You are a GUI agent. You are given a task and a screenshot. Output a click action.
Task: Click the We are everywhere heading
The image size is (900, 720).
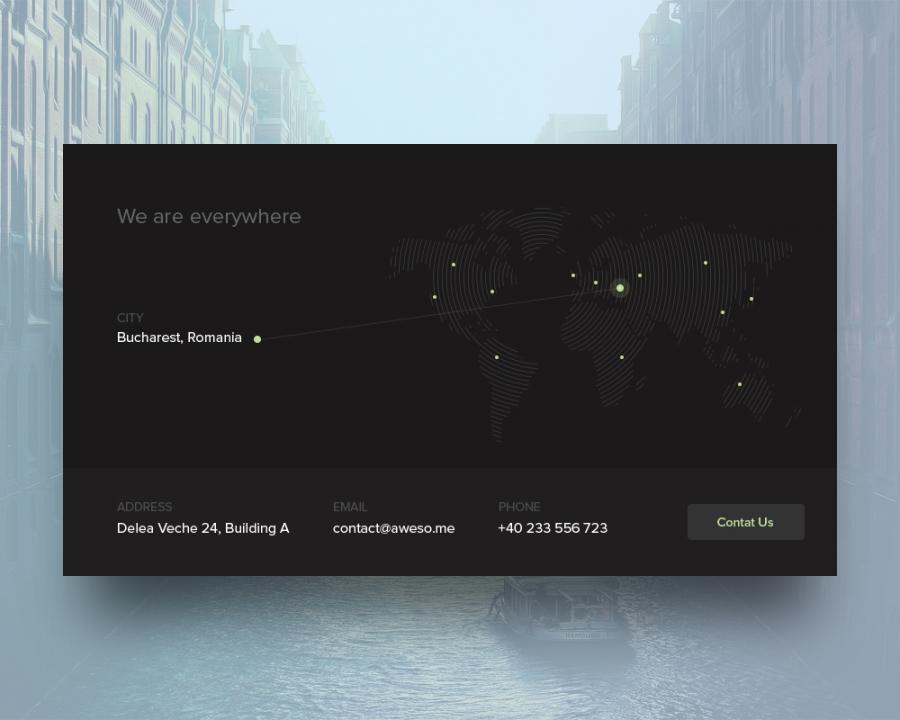point(209,216)
